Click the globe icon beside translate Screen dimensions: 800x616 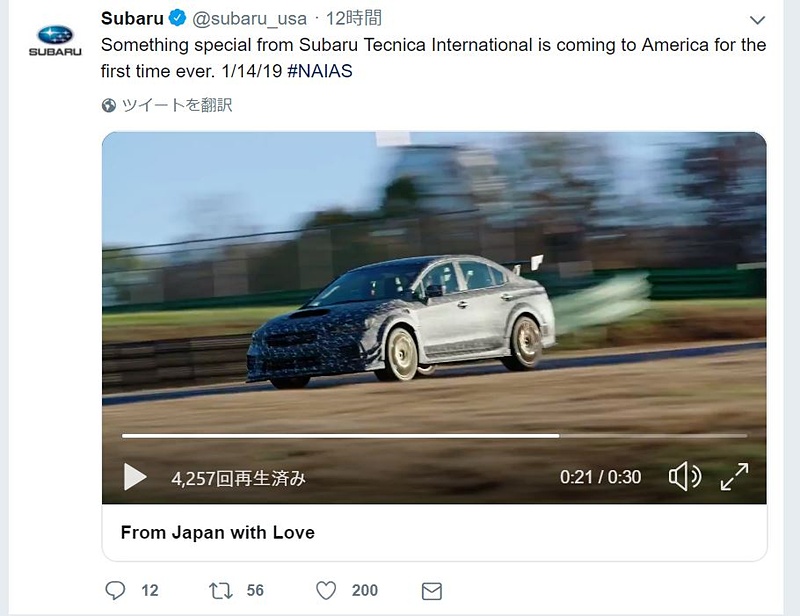point(109,106)
